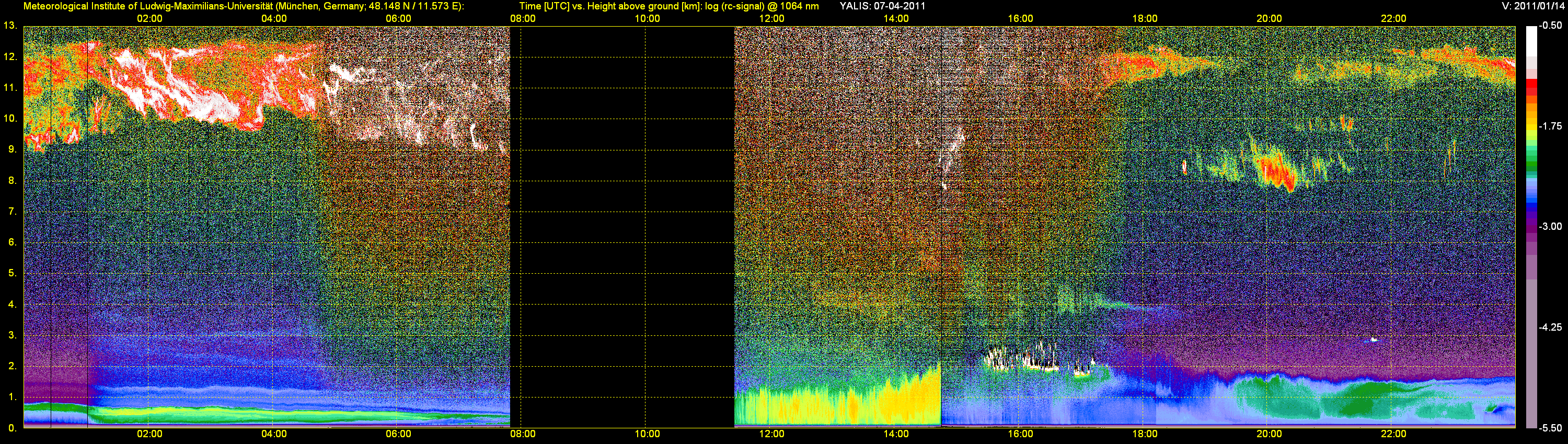Select the 'V: 2011/01/14' version text
This screenshot has height=444, width=1568.
pos(1531,6)
